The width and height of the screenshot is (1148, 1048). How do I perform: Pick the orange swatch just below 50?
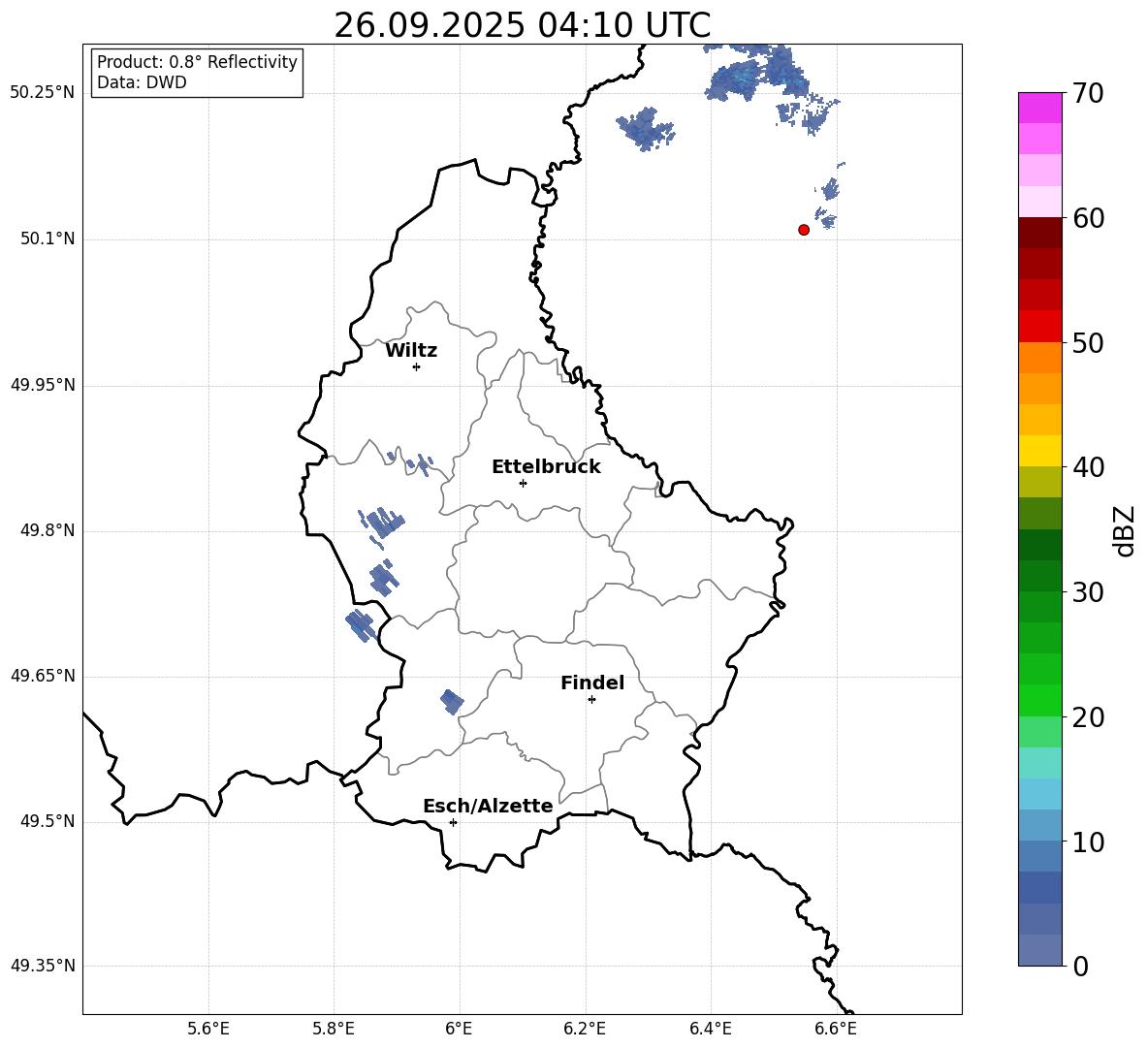pyautogui.click(x=1039, y=358)
